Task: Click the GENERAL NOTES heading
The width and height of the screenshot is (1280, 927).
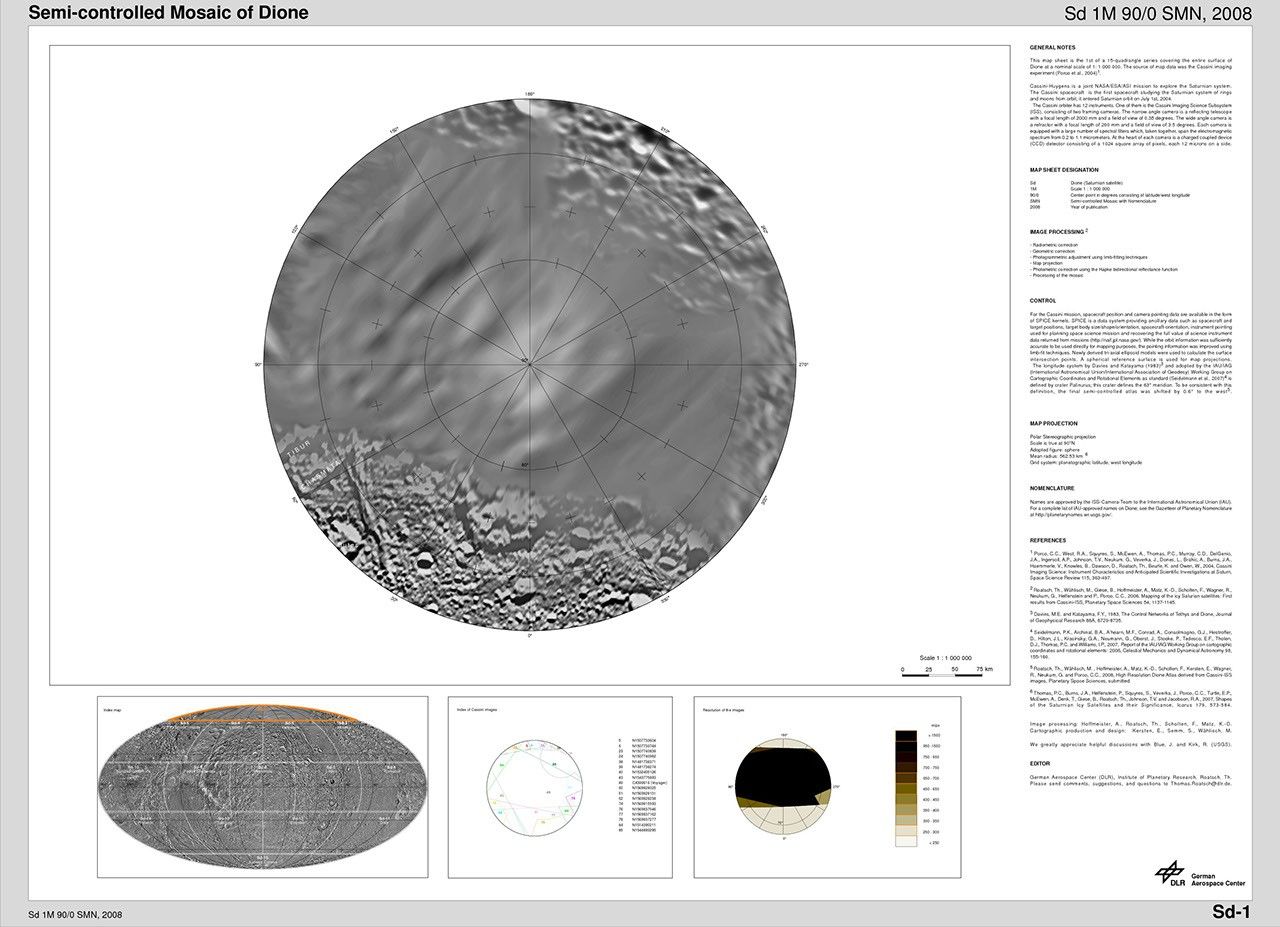Action: 1053,47
